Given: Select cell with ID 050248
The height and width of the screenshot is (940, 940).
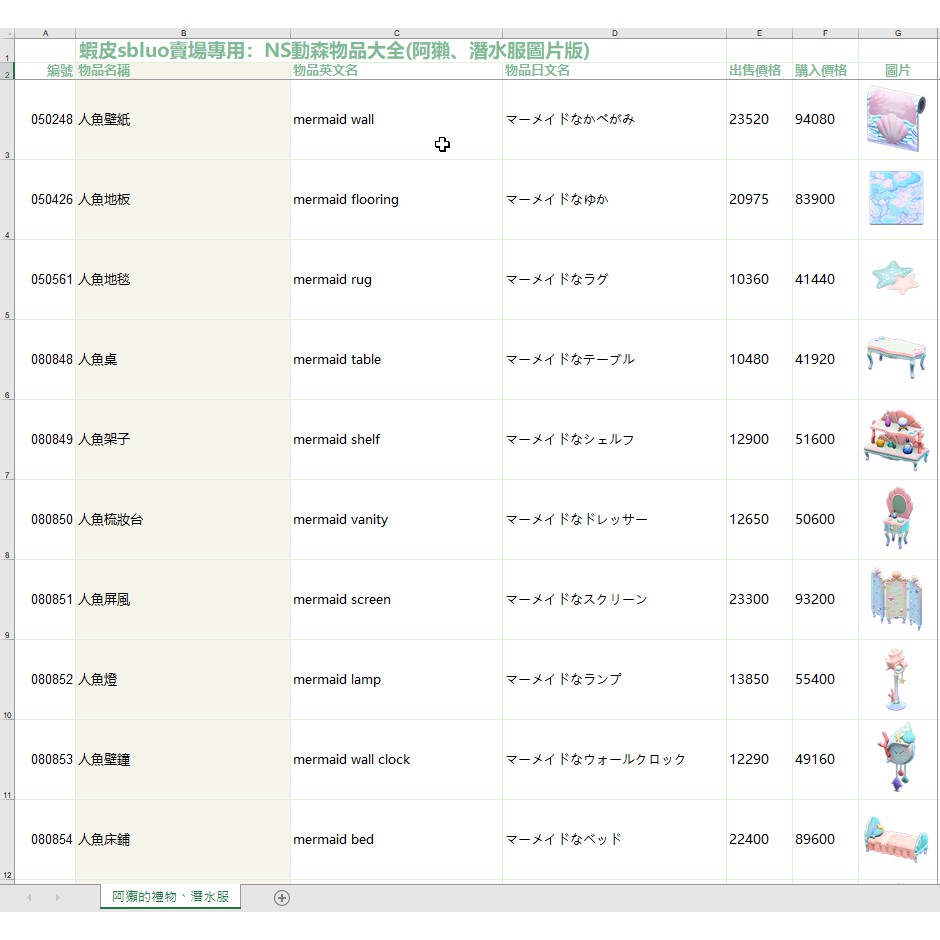Looking at the screenshot, I should click(x=45, y=120).
